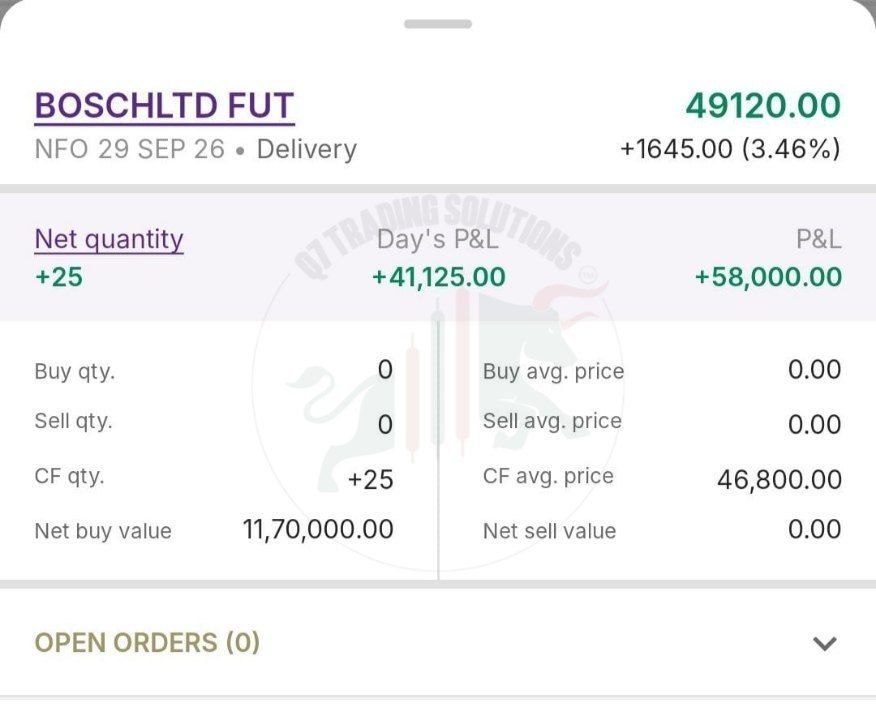Tap the bottom sheet drag handle
876x712 pixels.
coord(438,24)
